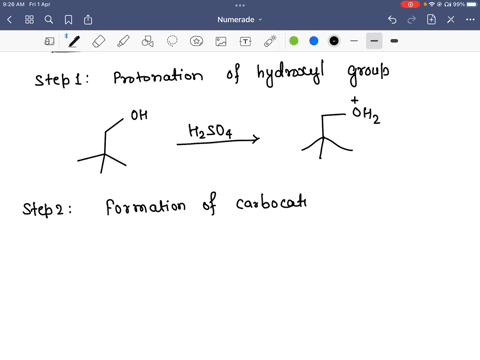Select the Laser pointer tool
The image size is (480, 360).
coord(270,41)
